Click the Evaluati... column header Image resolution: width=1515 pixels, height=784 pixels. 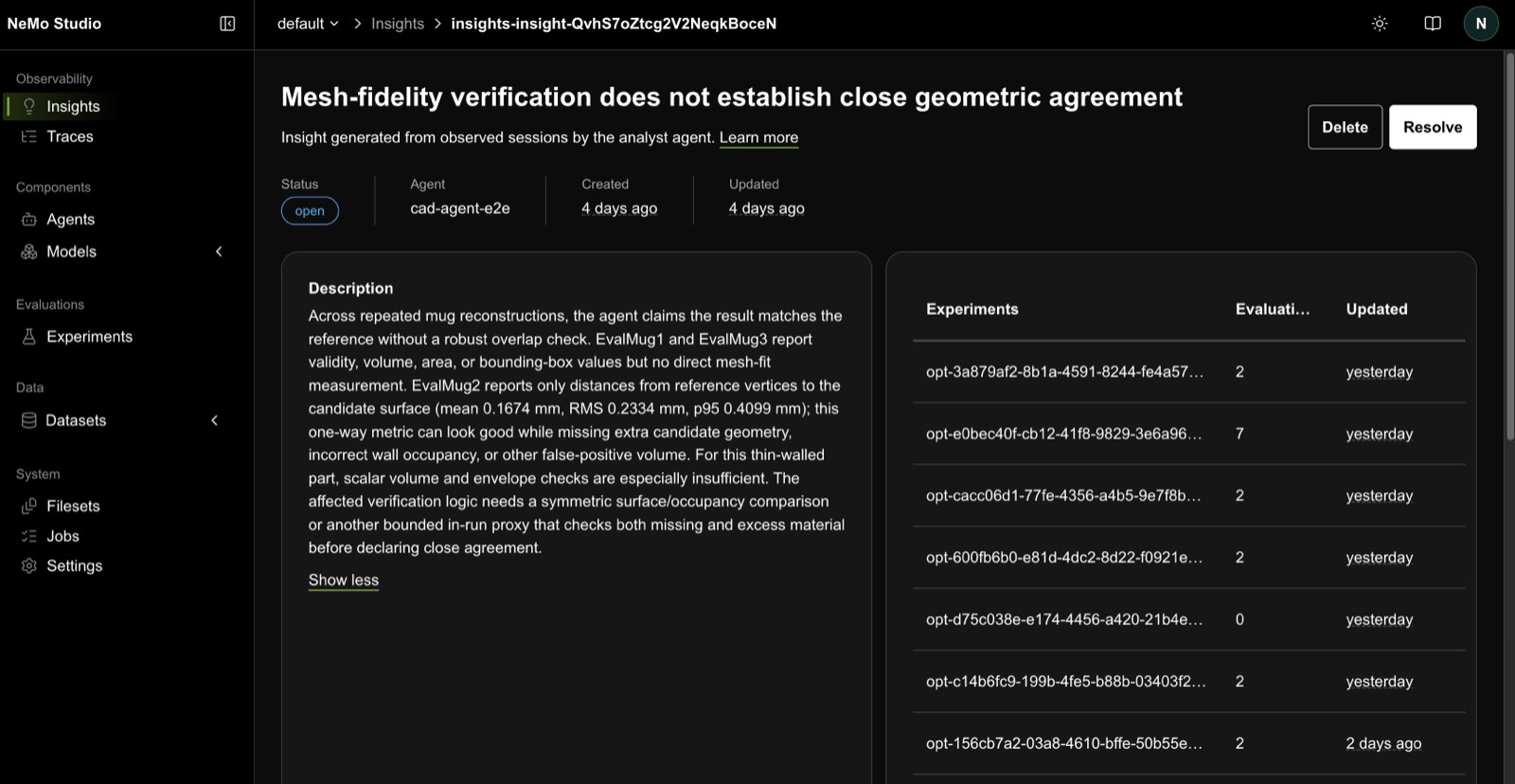click(x=1273, y=309)
